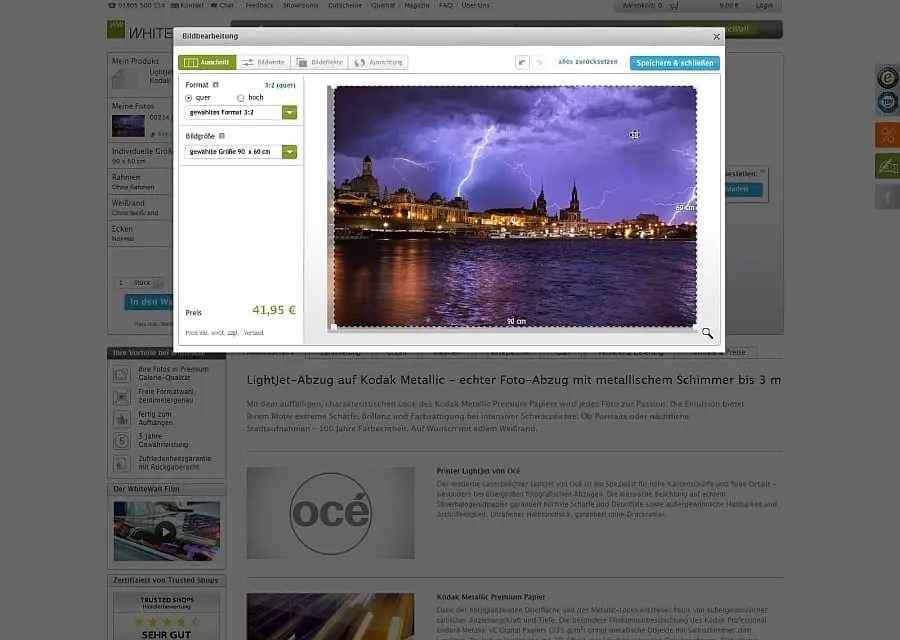This screenshot has width=900, height=640.
Task: Click the Login link
Action: tap(764, 6)
